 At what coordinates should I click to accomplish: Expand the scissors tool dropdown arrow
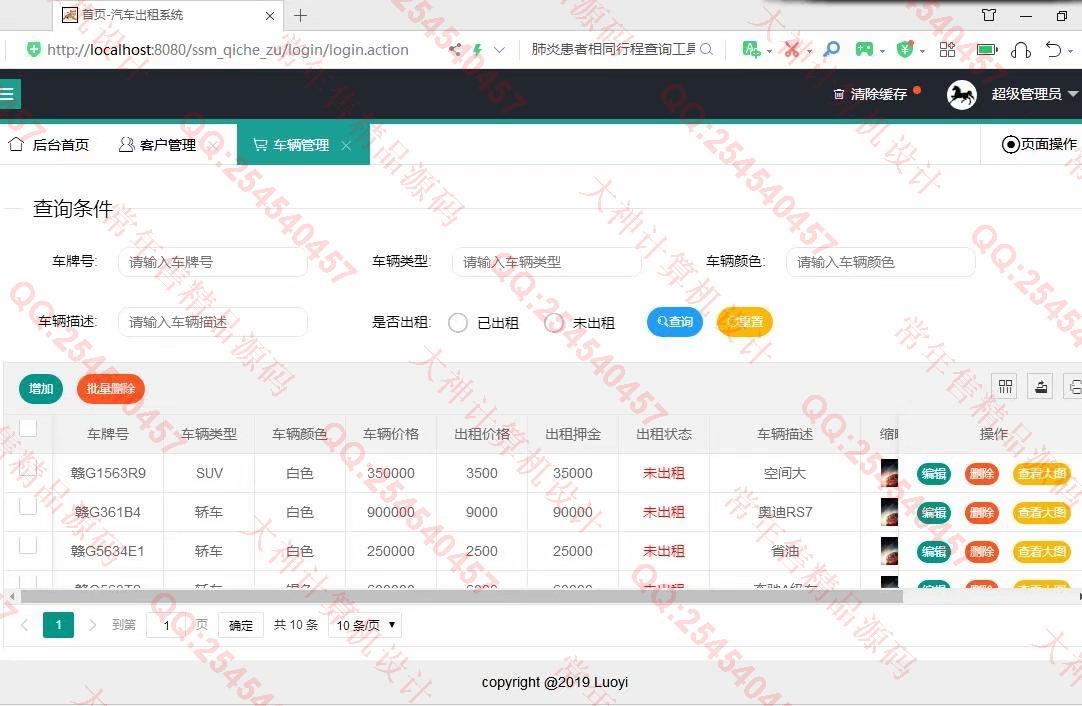pos(809,51)
